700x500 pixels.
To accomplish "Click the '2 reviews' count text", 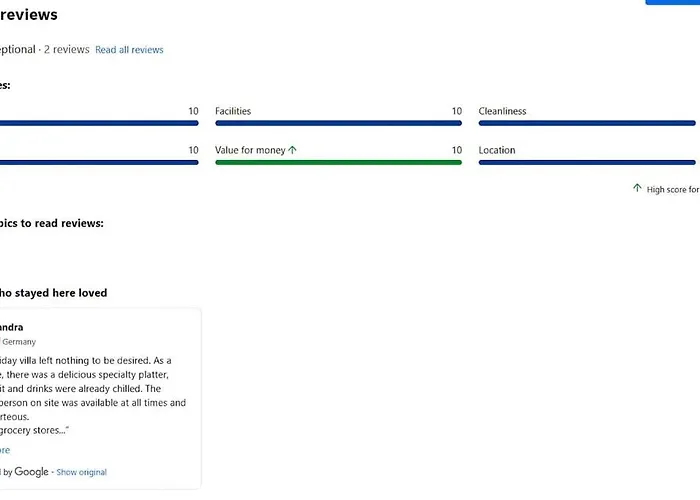I will point(67,49).
